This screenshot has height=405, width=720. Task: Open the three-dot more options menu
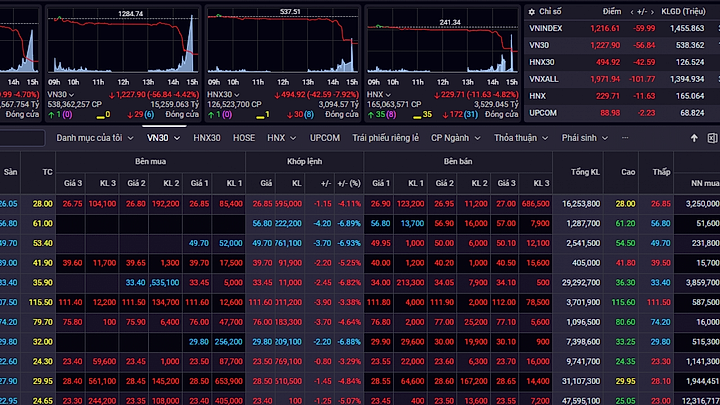point(625,138)
